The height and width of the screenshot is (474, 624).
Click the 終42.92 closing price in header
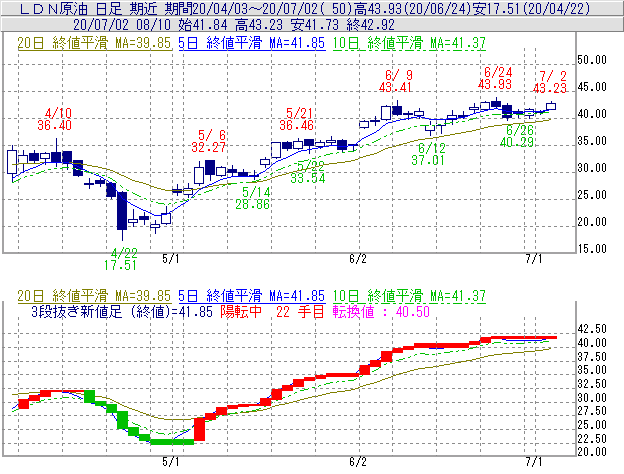coord(370,25)
